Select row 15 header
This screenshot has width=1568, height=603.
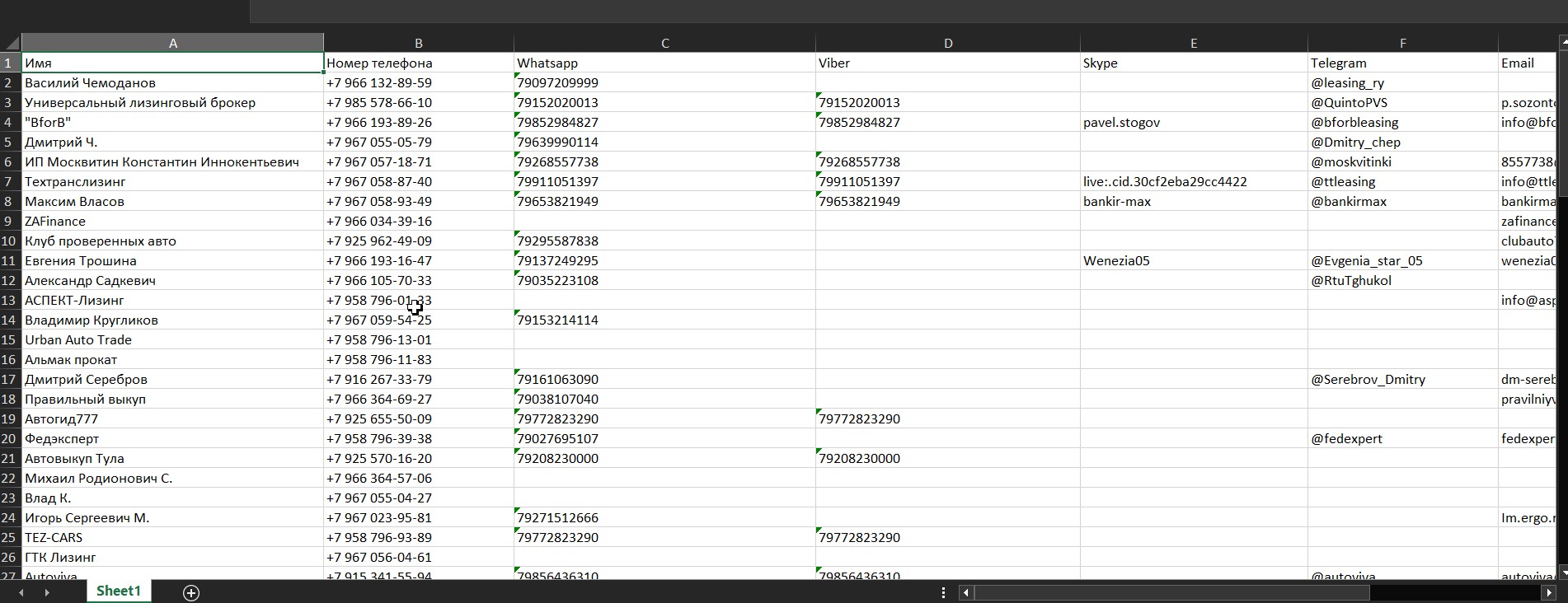(11, 339)
